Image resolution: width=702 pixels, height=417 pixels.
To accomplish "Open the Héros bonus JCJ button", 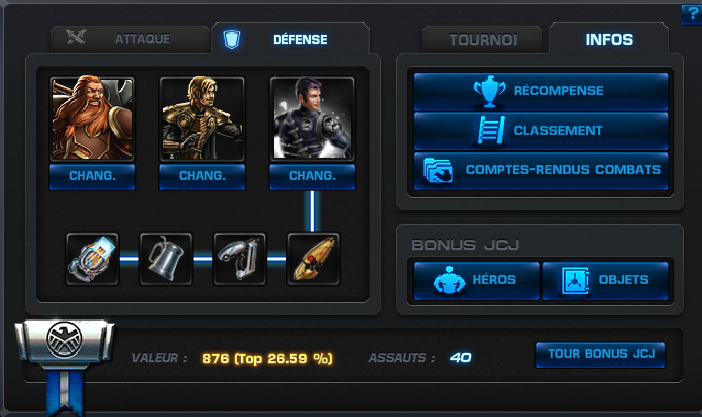I will 477,280.
